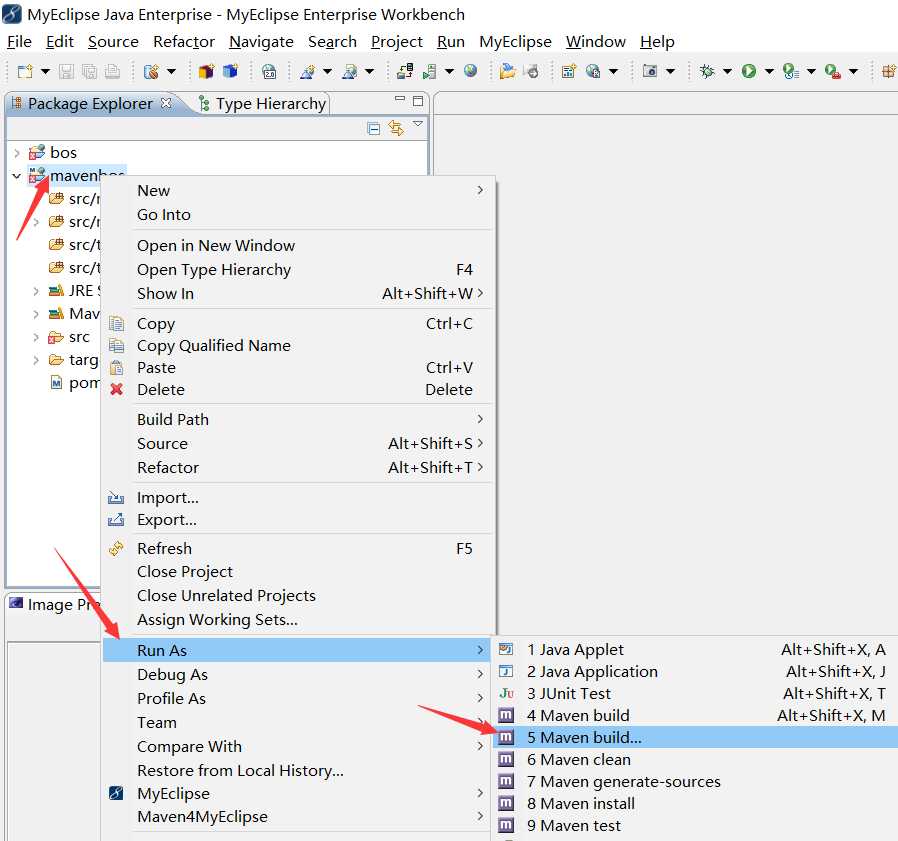Click the globe browser toolbar icon
Image resolution: width=898 pixels, height=841 pixels.
click(x=471, y=71)
